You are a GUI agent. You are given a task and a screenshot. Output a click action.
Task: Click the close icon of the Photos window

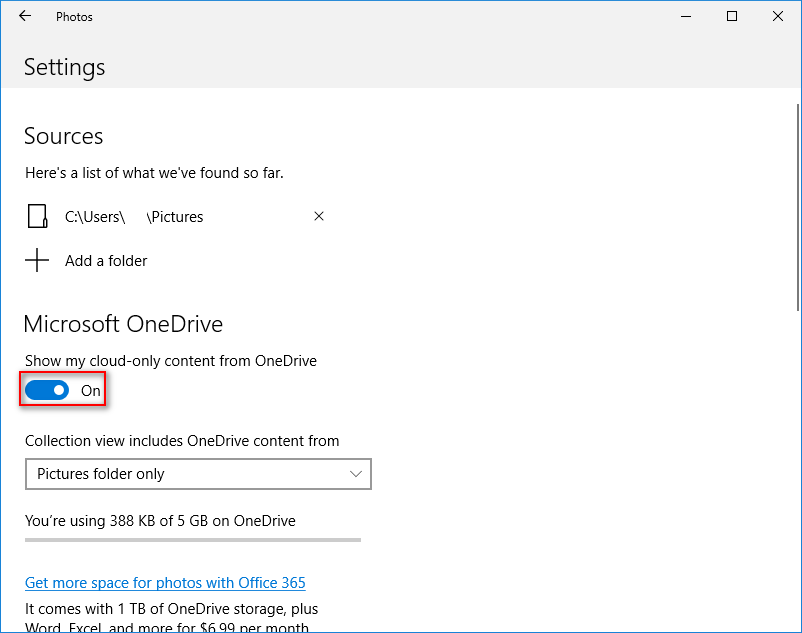click(x=777, y=16)
